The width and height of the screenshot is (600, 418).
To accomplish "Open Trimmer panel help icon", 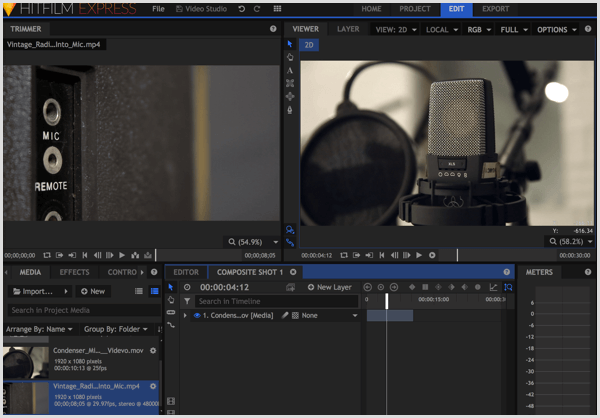I will click(273, 29).
